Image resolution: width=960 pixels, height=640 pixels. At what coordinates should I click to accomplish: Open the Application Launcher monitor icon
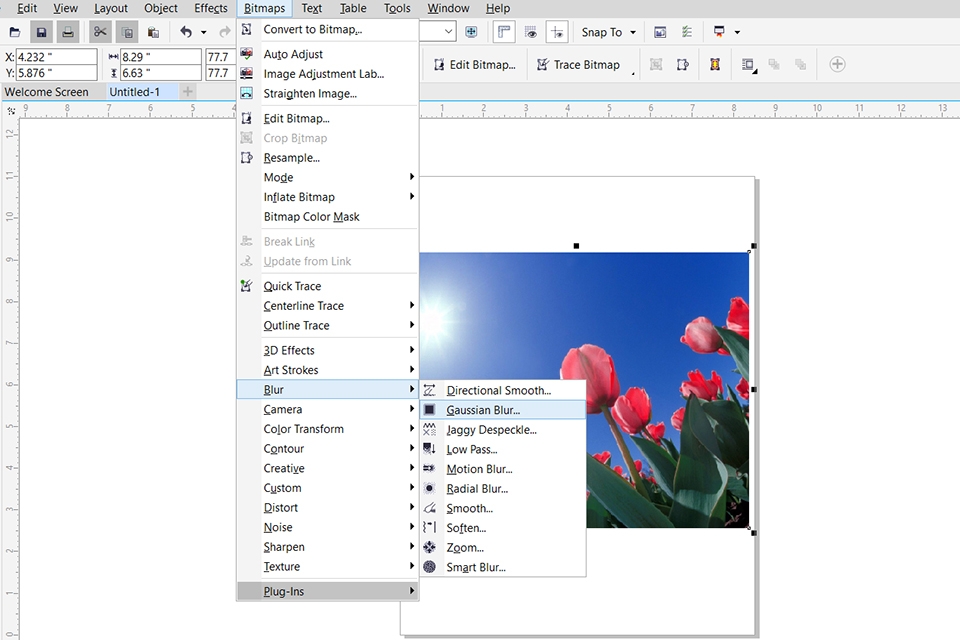pyautogui.click(x=719, y=31)
